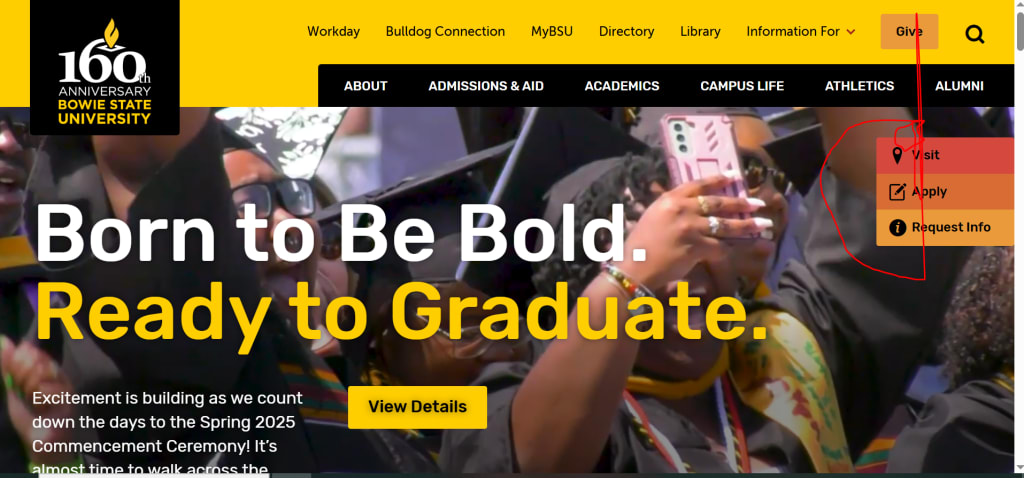
Task: Open the Bulldog Connection link
Action: (x=445, y=31)
